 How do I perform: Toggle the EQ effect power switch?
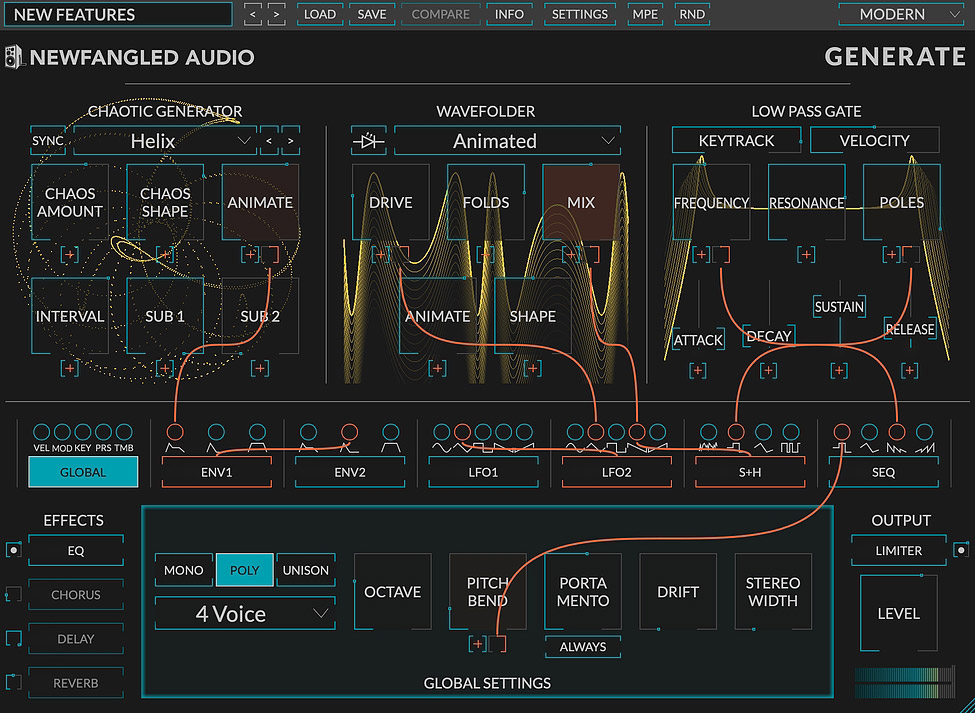[x=13, y=550]
